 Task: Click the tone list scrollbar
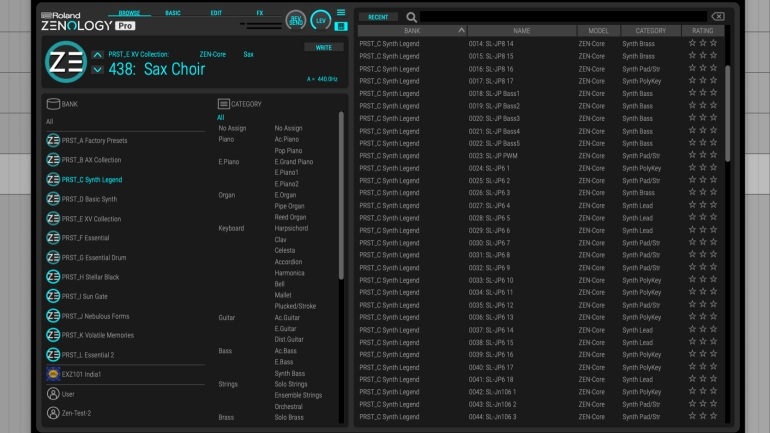(728, 113)
